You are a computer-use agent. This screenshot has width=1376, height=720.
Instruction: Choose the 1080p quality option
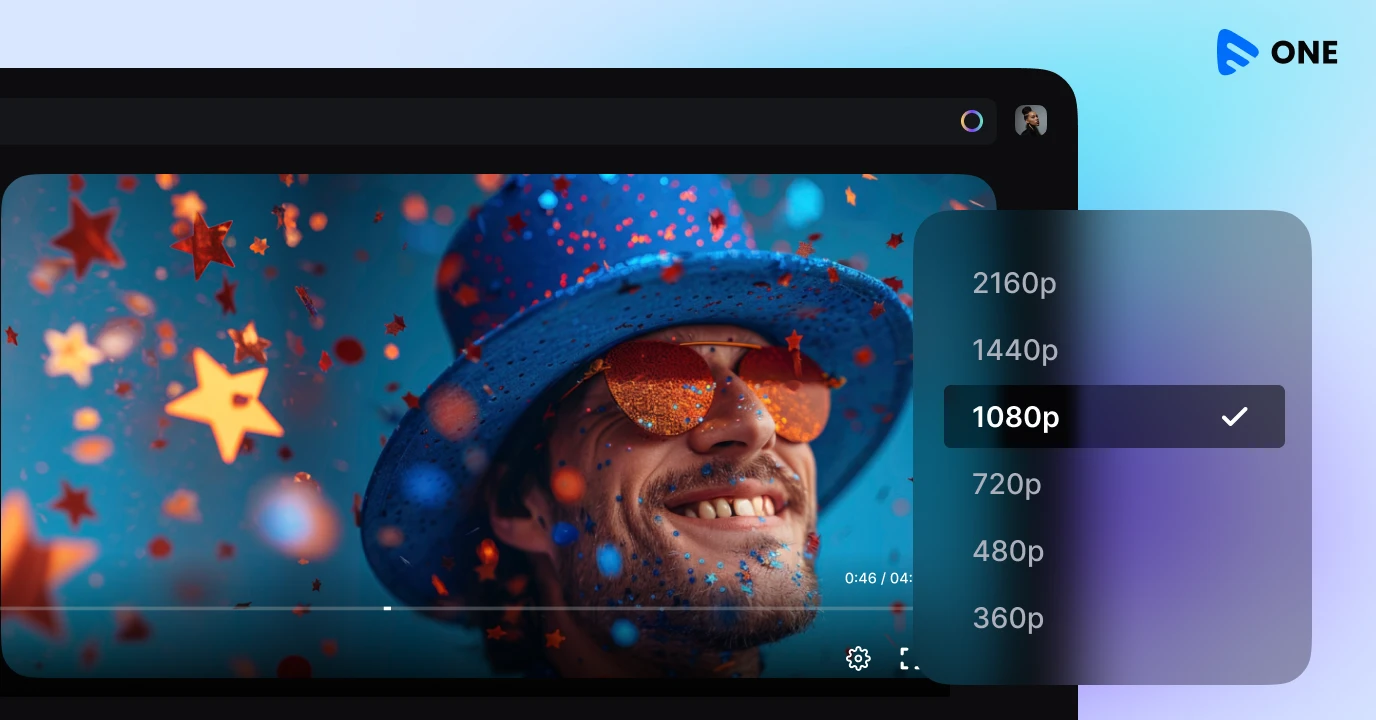coord(1016,417)
